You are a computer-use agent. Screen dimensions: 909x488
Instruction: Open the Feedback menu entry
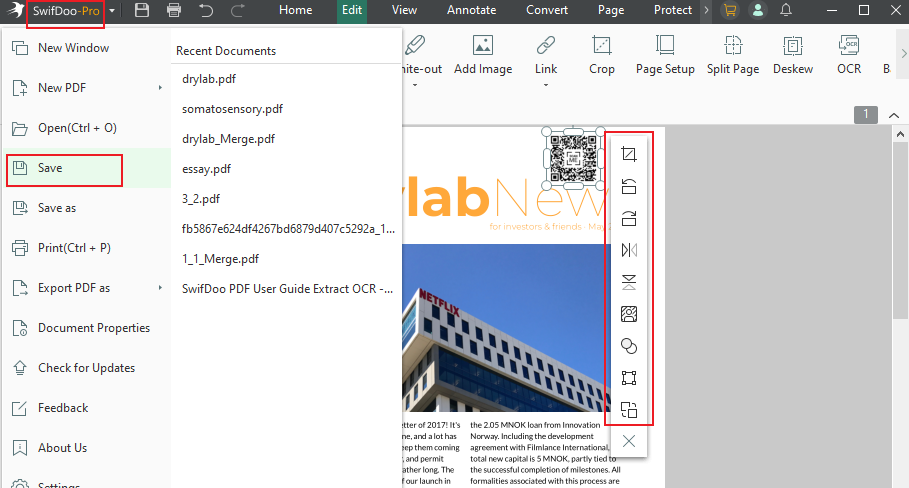87,408
